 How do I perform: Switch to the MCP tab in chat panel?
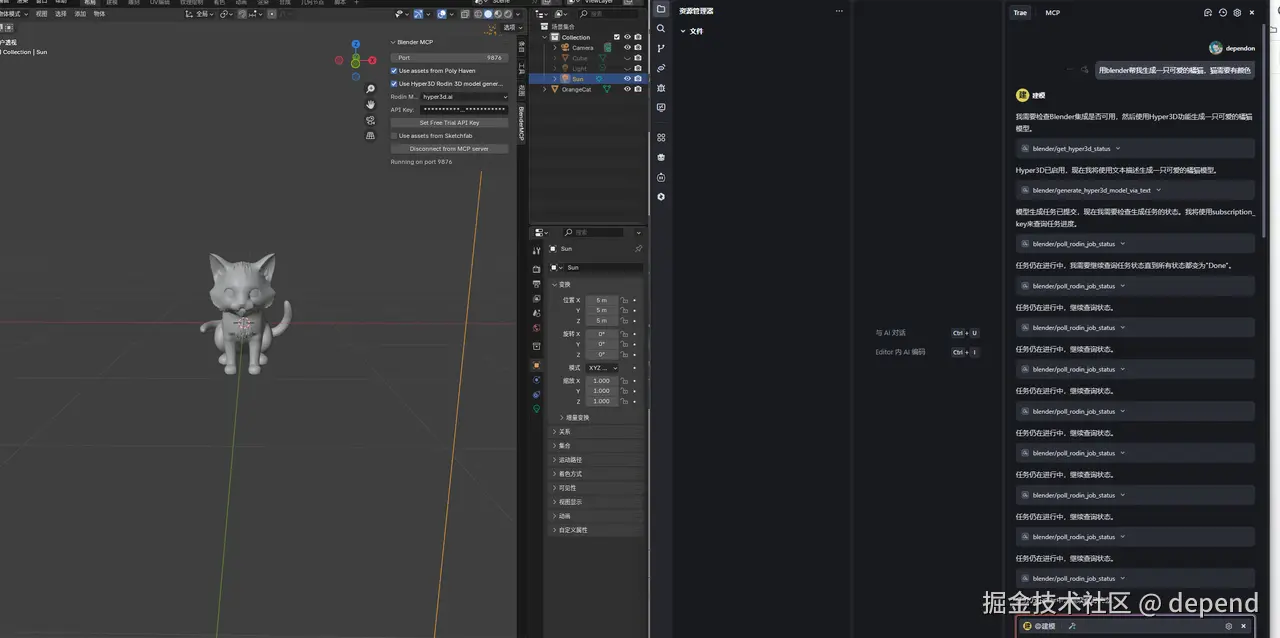1052,13
